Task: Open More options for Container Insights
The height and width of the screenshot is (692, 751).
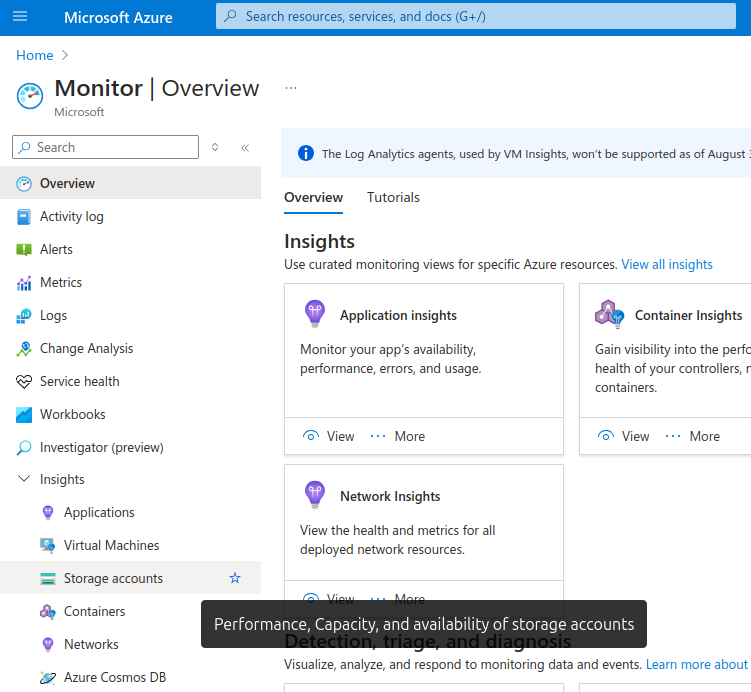Action: pyautogui.click(x=693, y=436)
